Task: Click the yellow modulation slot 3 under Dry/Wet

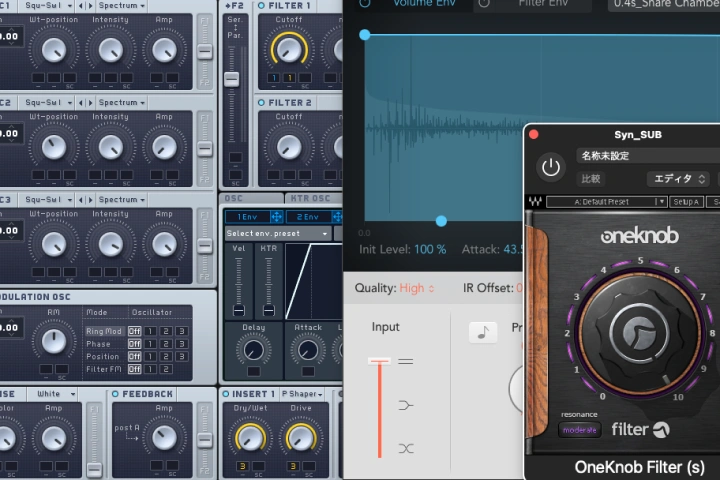Action: click(x=243, y=466)
